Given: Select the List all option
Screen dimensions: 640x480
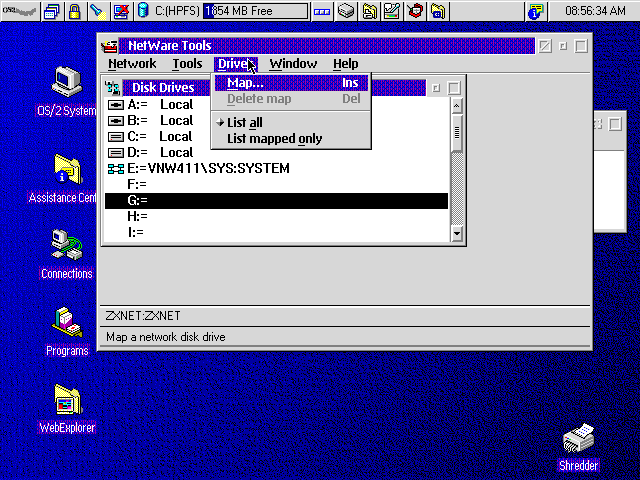Looking at the screenshot, I should [291, 122].
